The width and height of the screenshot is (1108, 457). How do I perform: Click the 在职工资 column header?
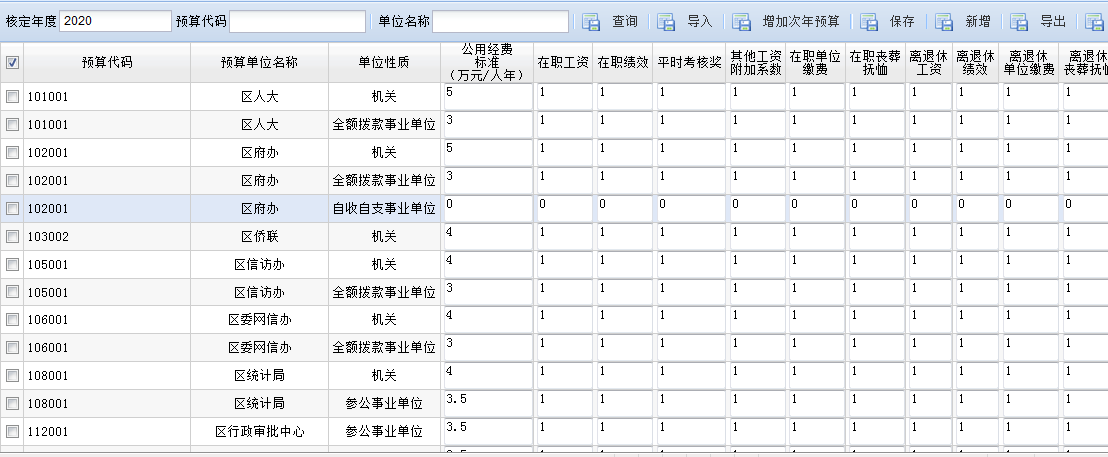(563, 63)
